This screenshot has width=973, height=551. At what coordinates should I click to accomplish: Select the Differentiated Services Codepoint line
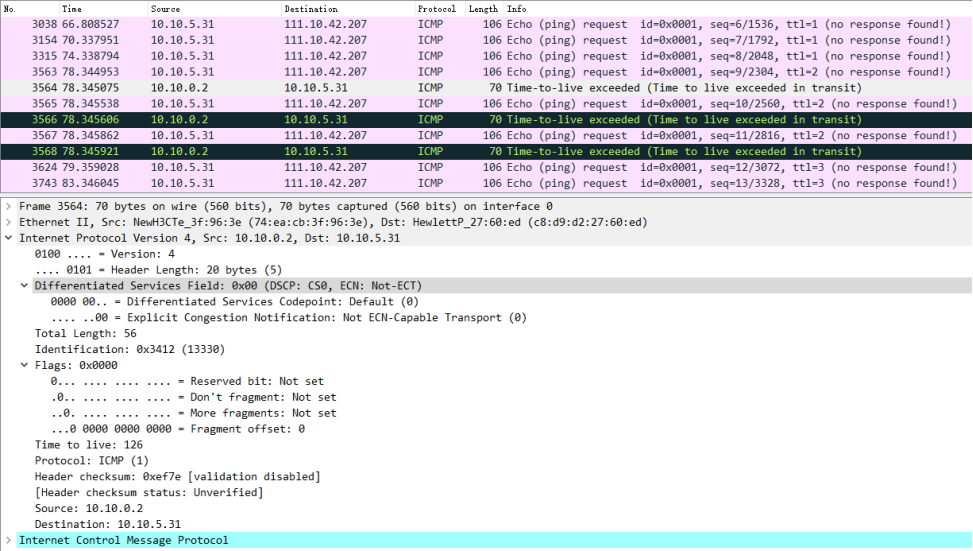point(235,302)
